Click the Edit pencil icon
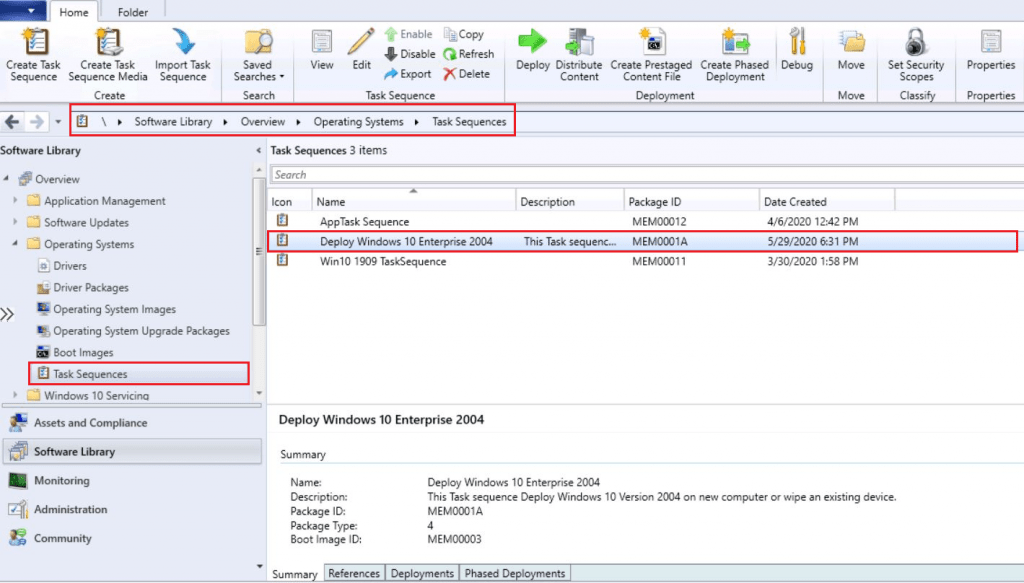Screen dimensions: 1024x583 (x=360, y=42)
